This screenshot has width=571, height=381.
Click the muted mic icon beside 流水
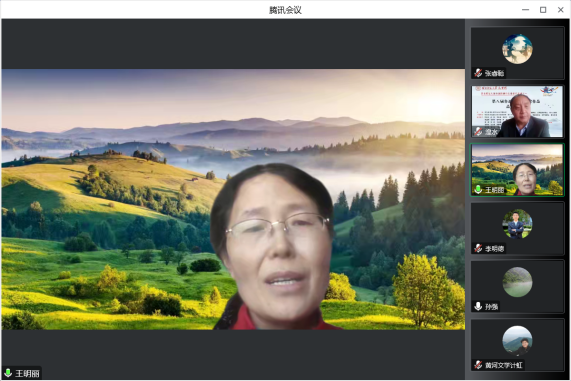coord(478,131)
